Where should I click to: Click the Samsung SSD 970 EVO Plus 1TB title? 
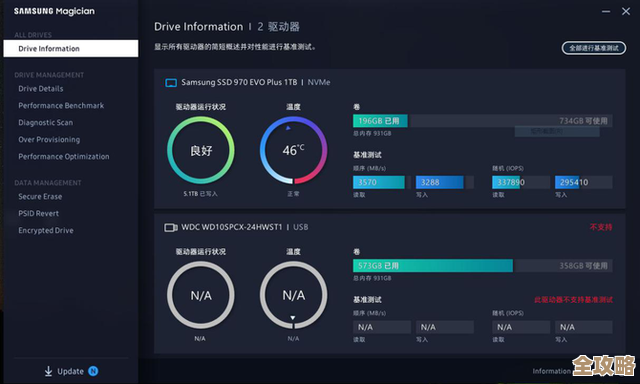pyautogui.click(x=239, y=82)
